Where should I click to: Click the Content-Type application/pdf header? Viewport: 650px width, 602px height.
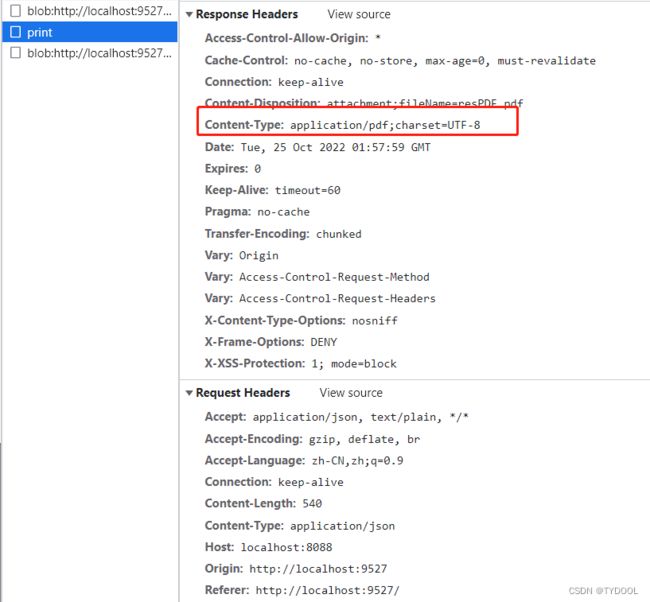click(342, 125)
